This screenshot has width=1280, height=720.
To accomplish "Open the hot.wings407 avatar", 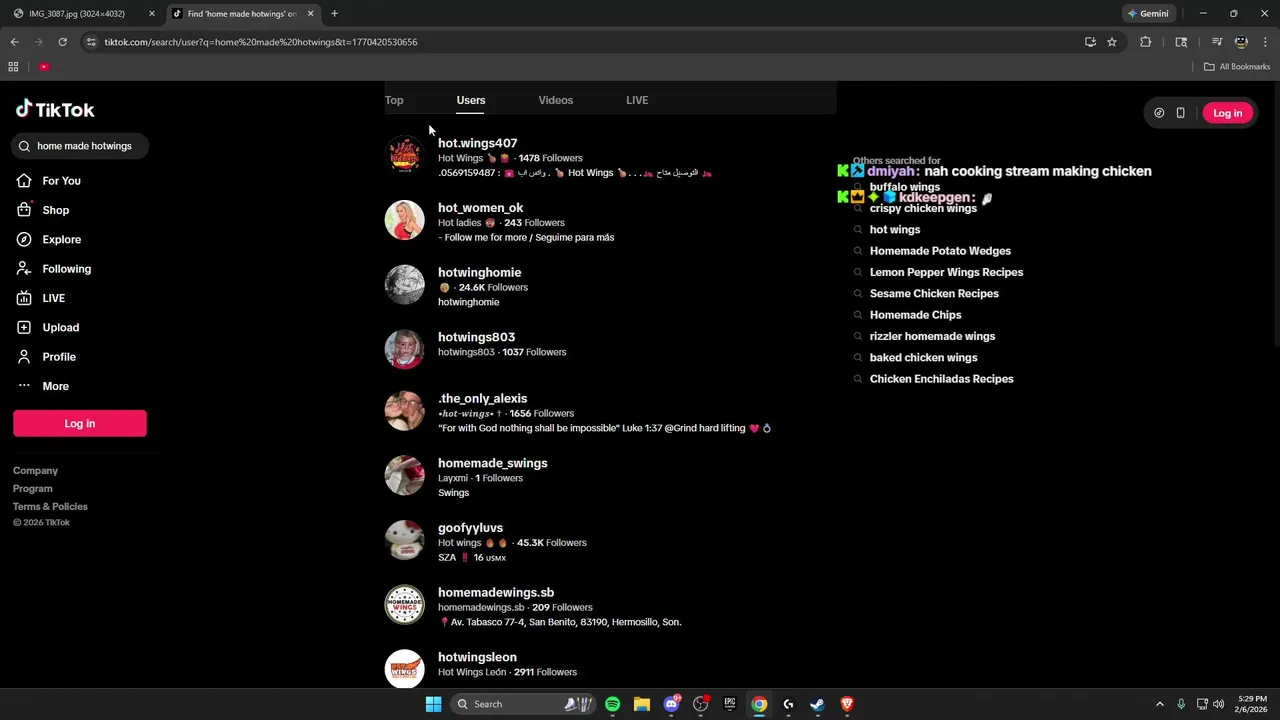I will coord(405,155).
